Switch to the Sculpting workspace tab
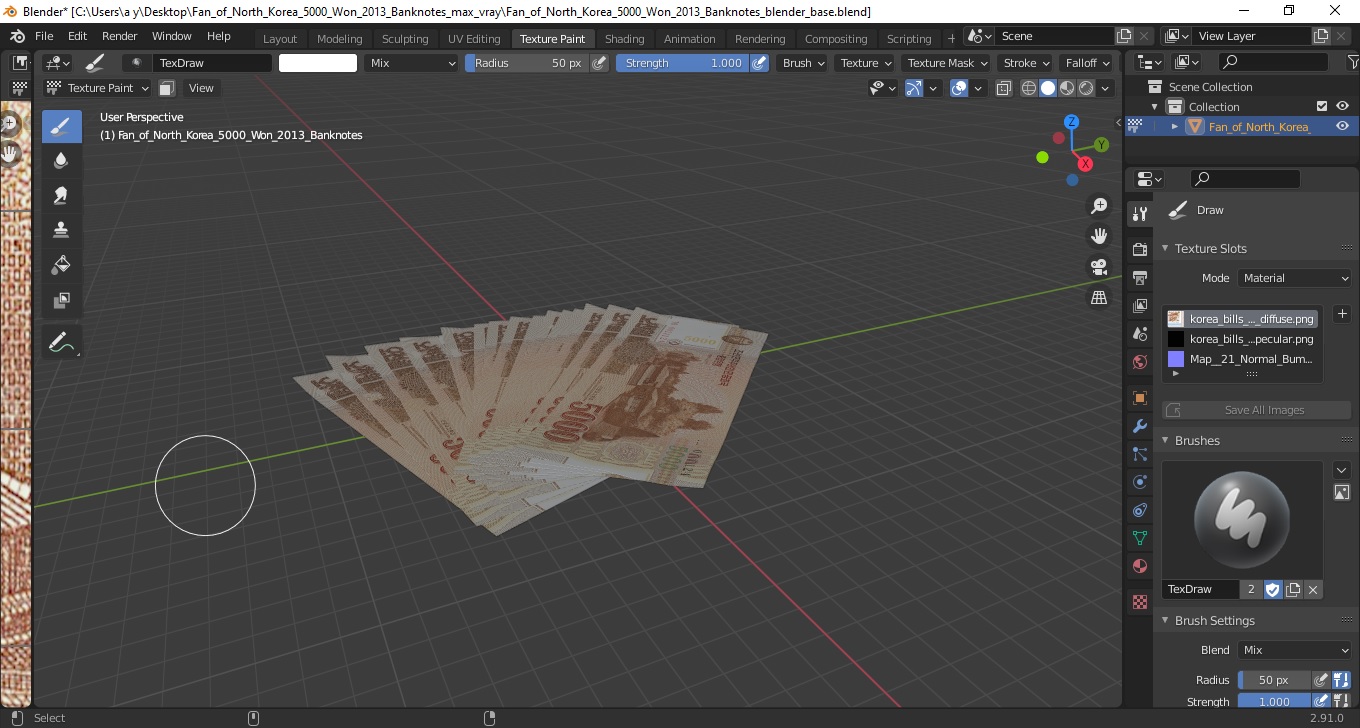 click(405, 39)
